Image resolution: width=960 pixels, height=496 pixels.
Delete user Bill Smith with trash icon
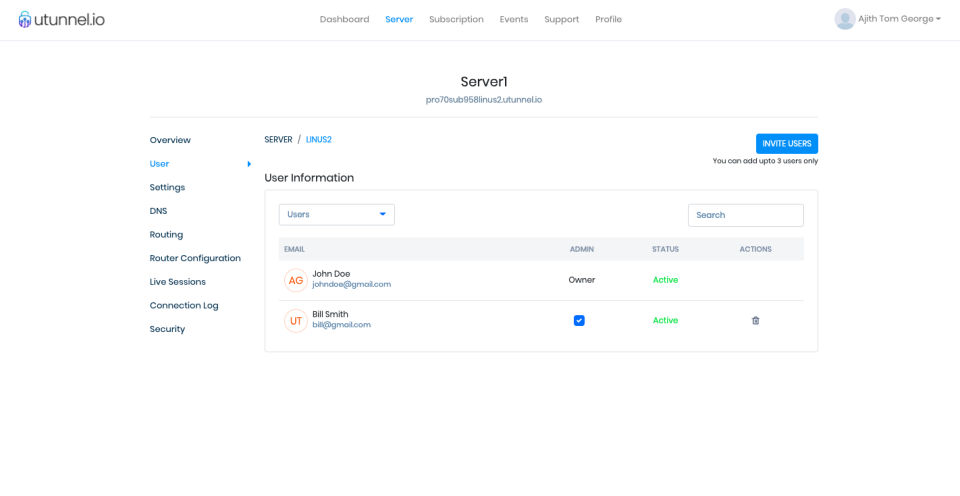point(756,320)
